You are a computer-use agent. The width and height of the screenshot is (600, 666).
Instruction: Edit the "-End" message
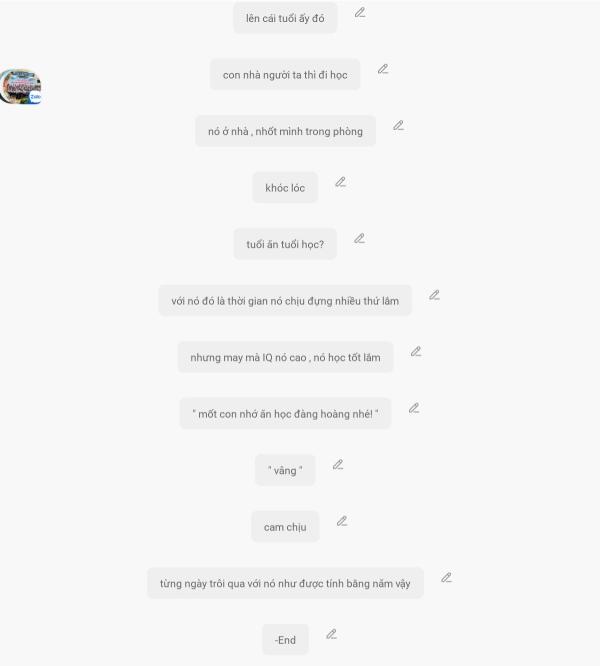(332, 634)
